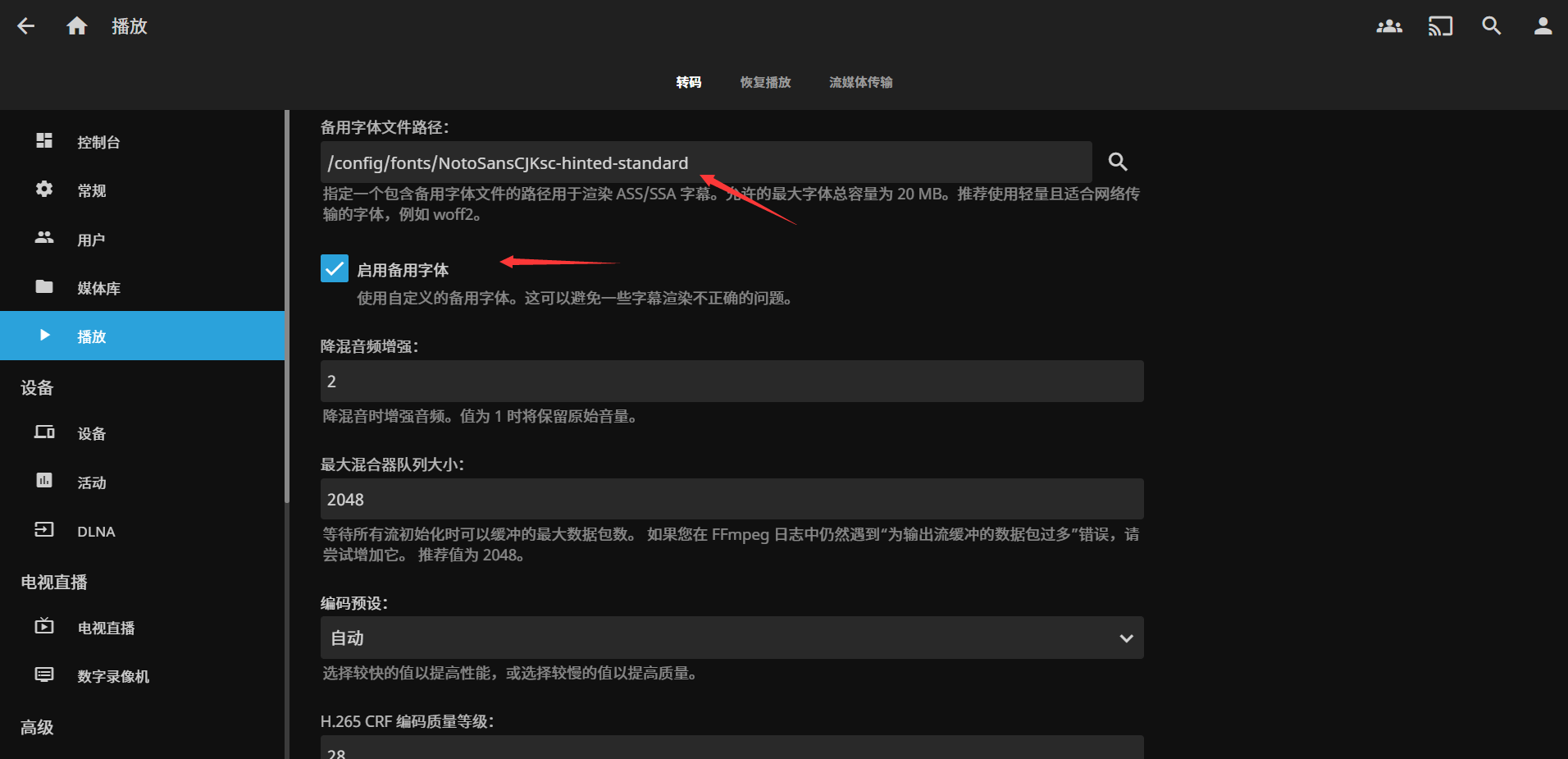Focus the 最大混合器队列大小 field

[732, 500]
